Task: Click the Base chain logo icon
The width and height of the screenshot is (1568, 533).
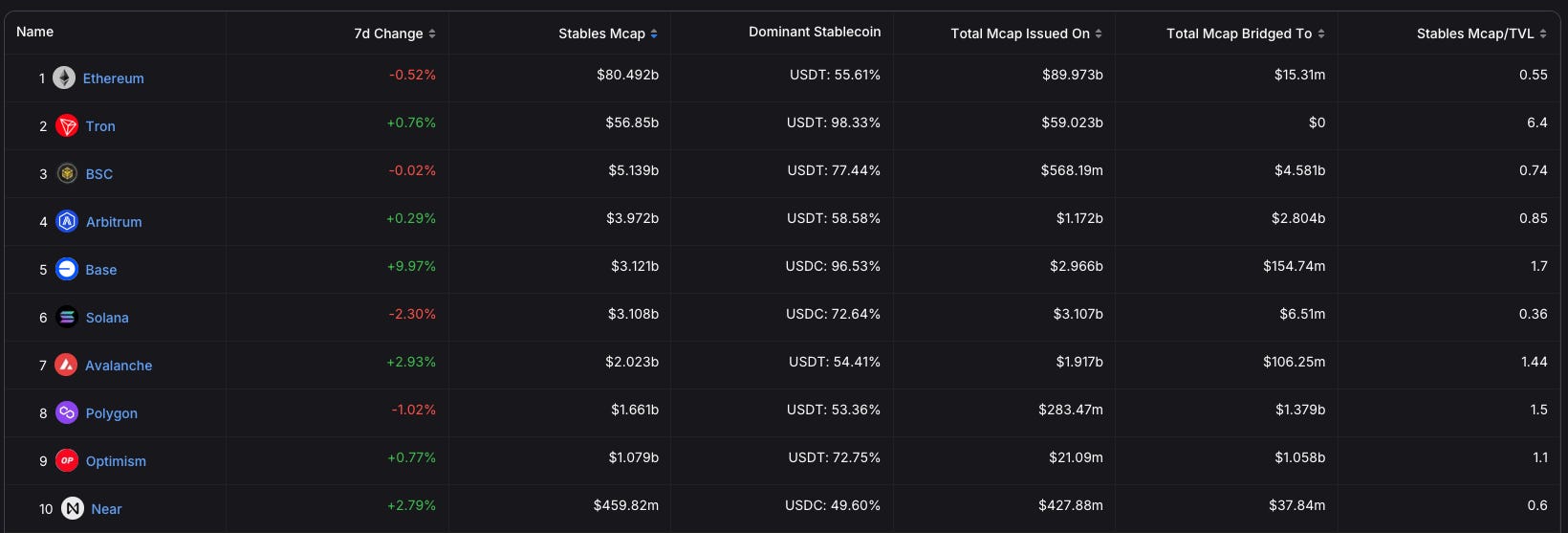Action: 67,269
